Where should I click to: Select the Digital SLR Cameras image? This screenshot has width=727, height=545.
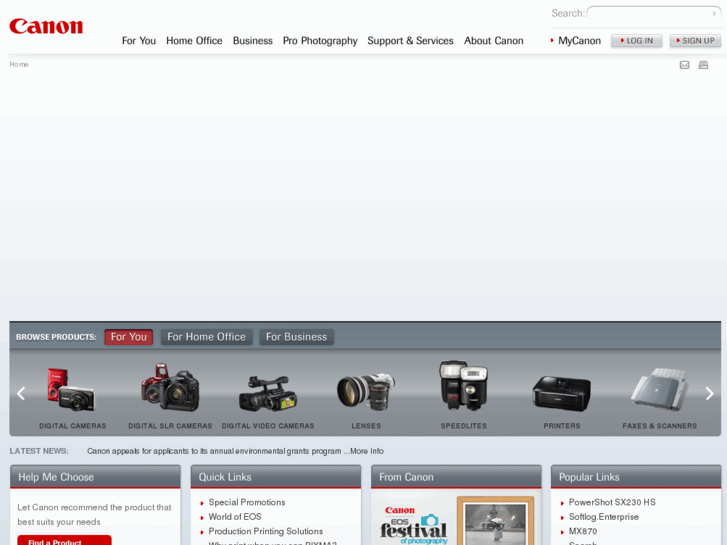point(170,387)
